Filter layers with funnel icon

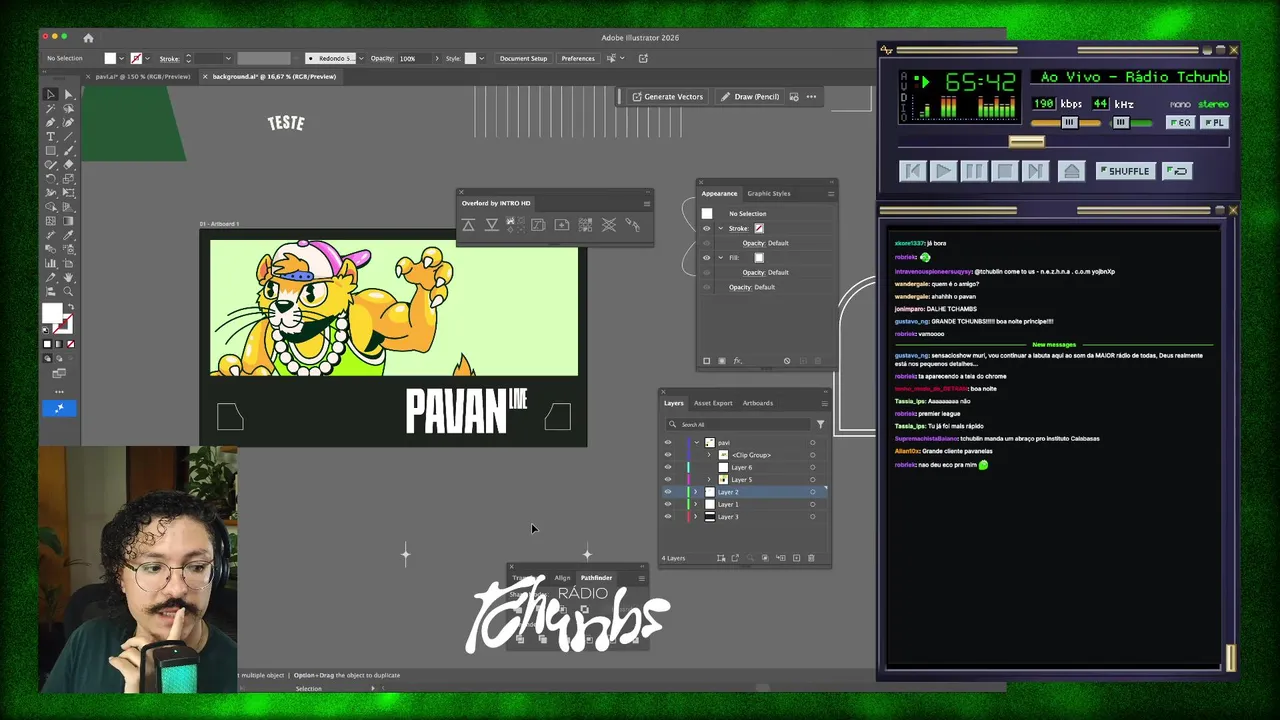point(820,424)
